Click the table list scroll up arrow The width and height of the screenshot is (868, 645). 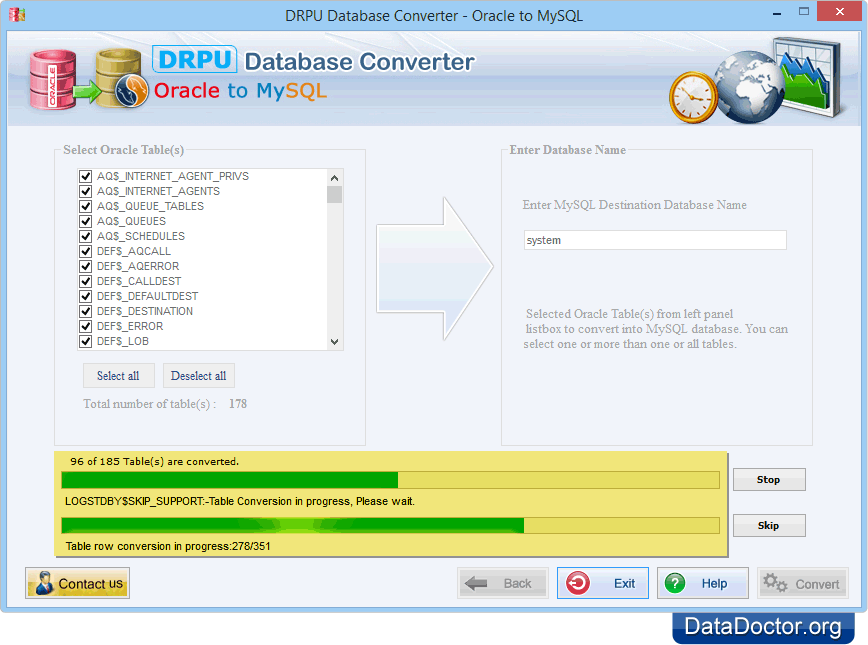pos(334,178)
